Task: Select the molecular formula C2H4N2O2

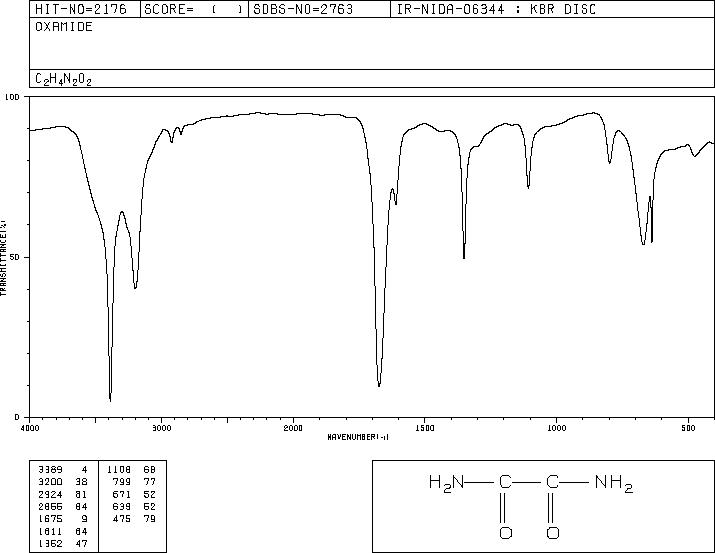Action: click(x=63, y=79)
